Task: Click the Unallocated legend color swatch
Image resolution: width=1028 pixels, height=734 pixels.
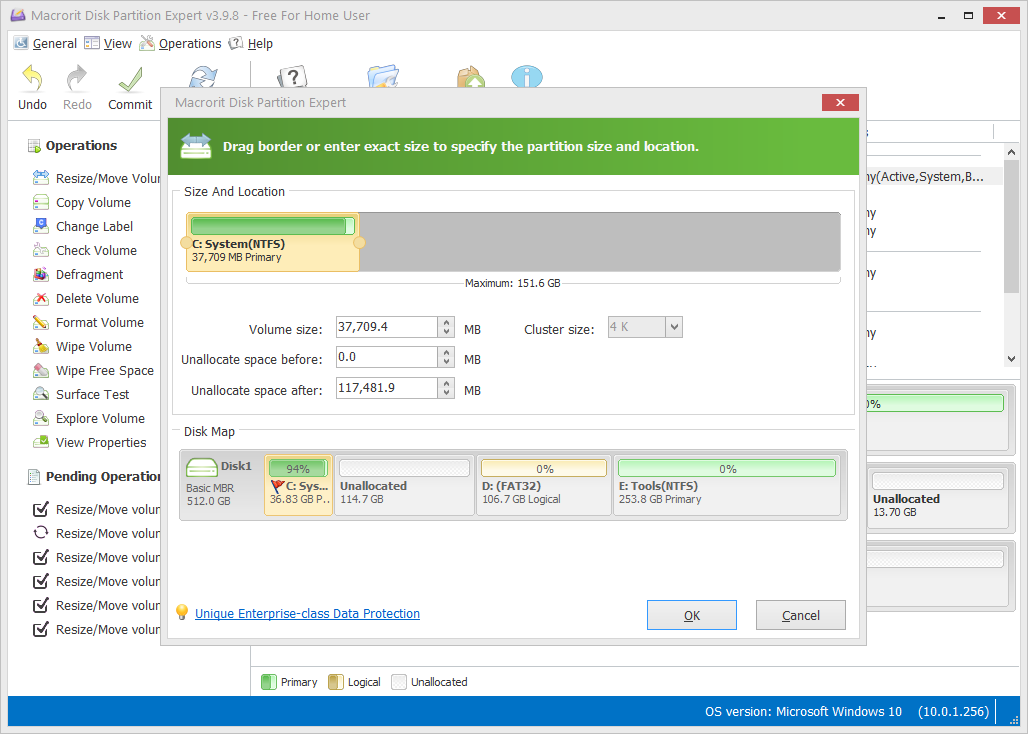Action: tap(399, 682)
